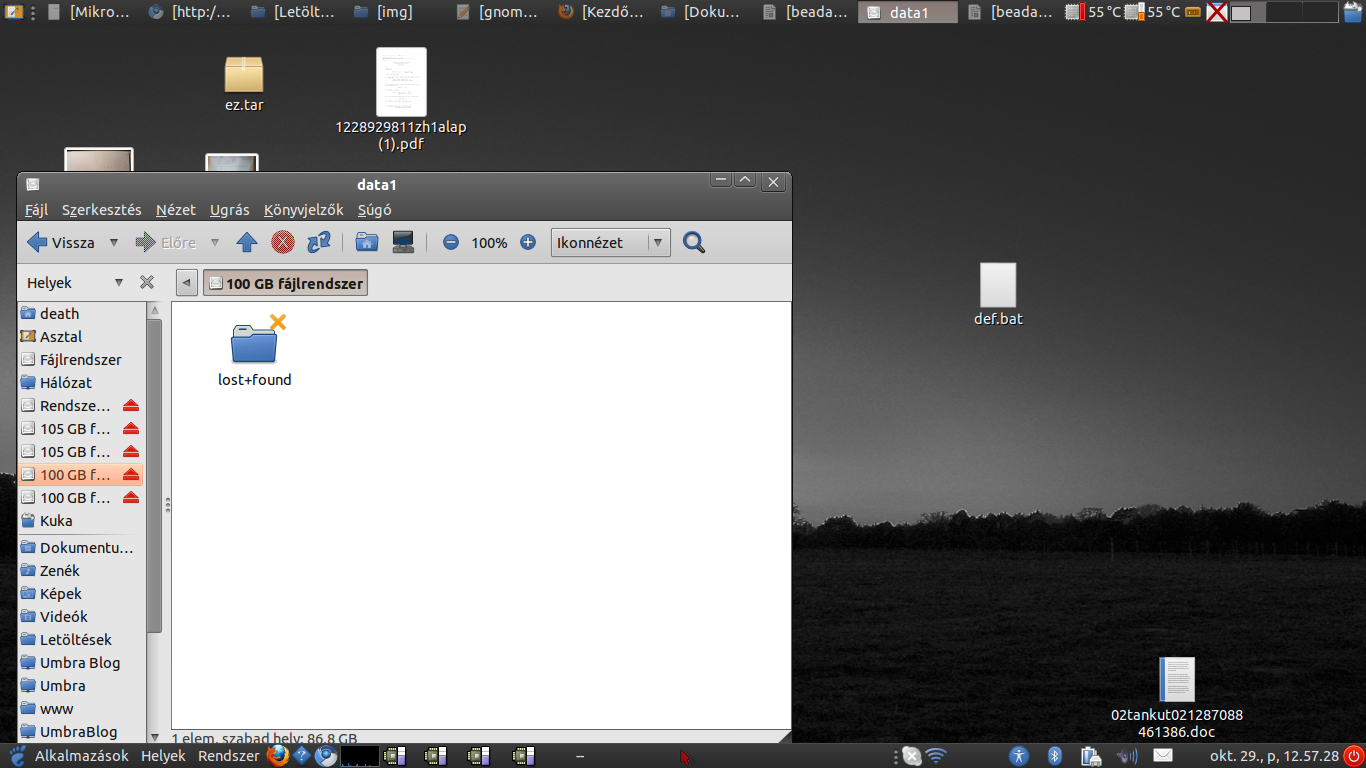
Task: Close the Helyek side pane
Action: (147, 283)
